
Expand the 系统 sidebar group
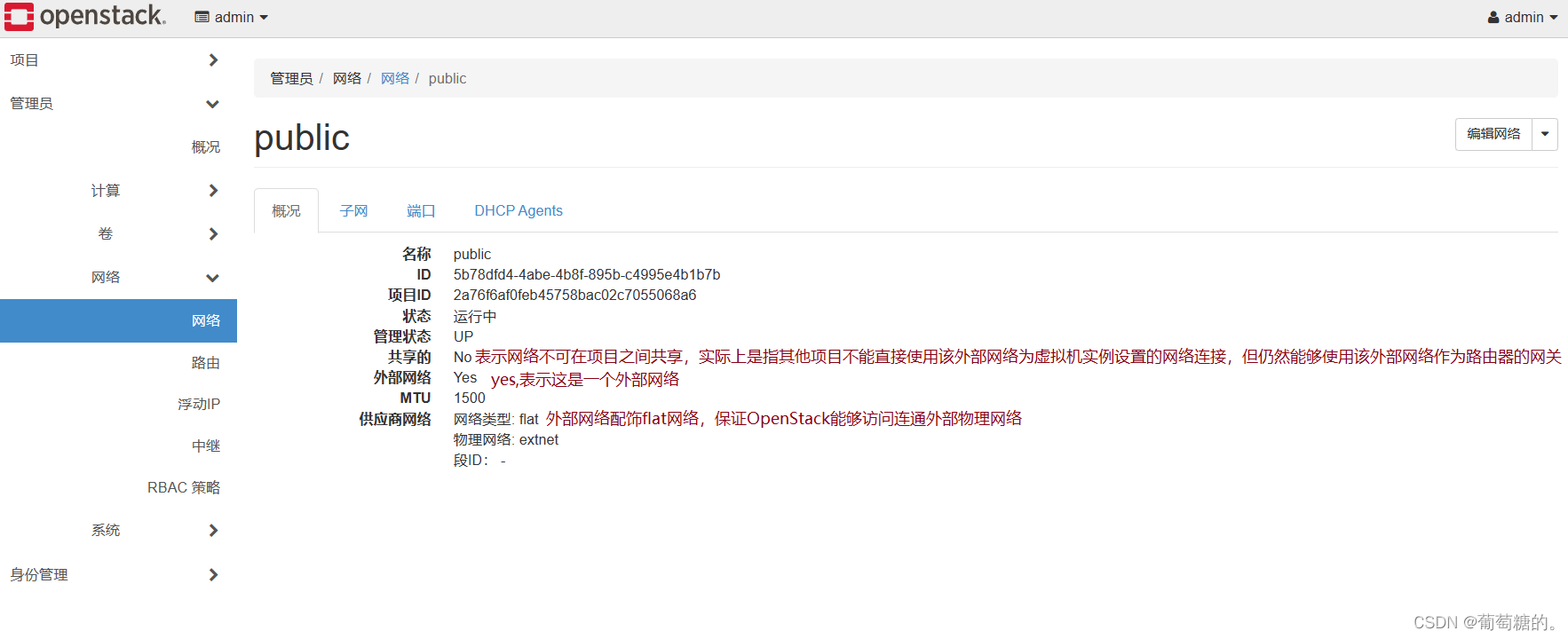click(x=118, y=531)
